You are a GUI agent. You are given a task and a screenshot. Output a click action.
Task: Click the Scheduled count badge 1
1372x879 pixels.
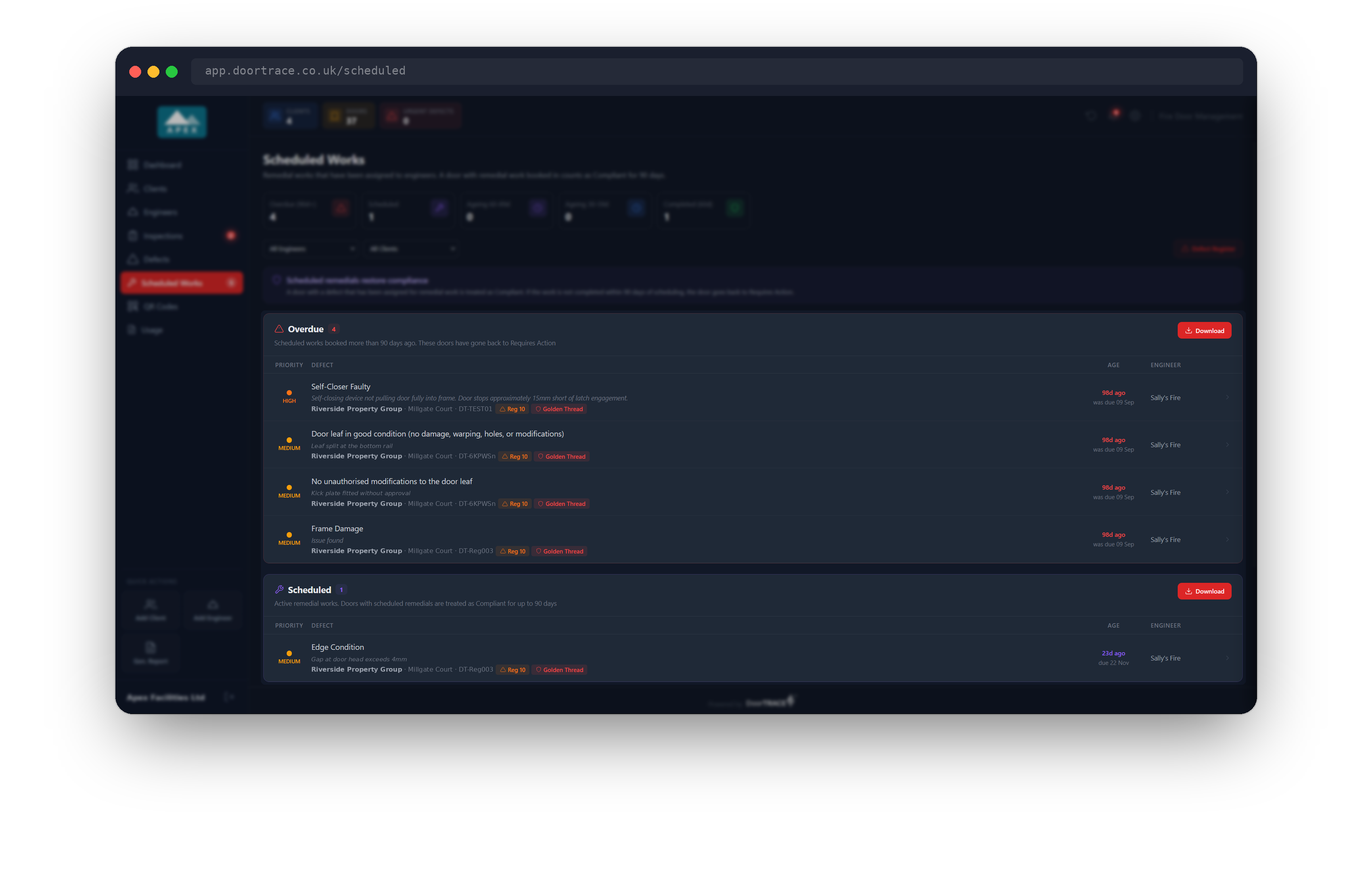tap(341, 590)
